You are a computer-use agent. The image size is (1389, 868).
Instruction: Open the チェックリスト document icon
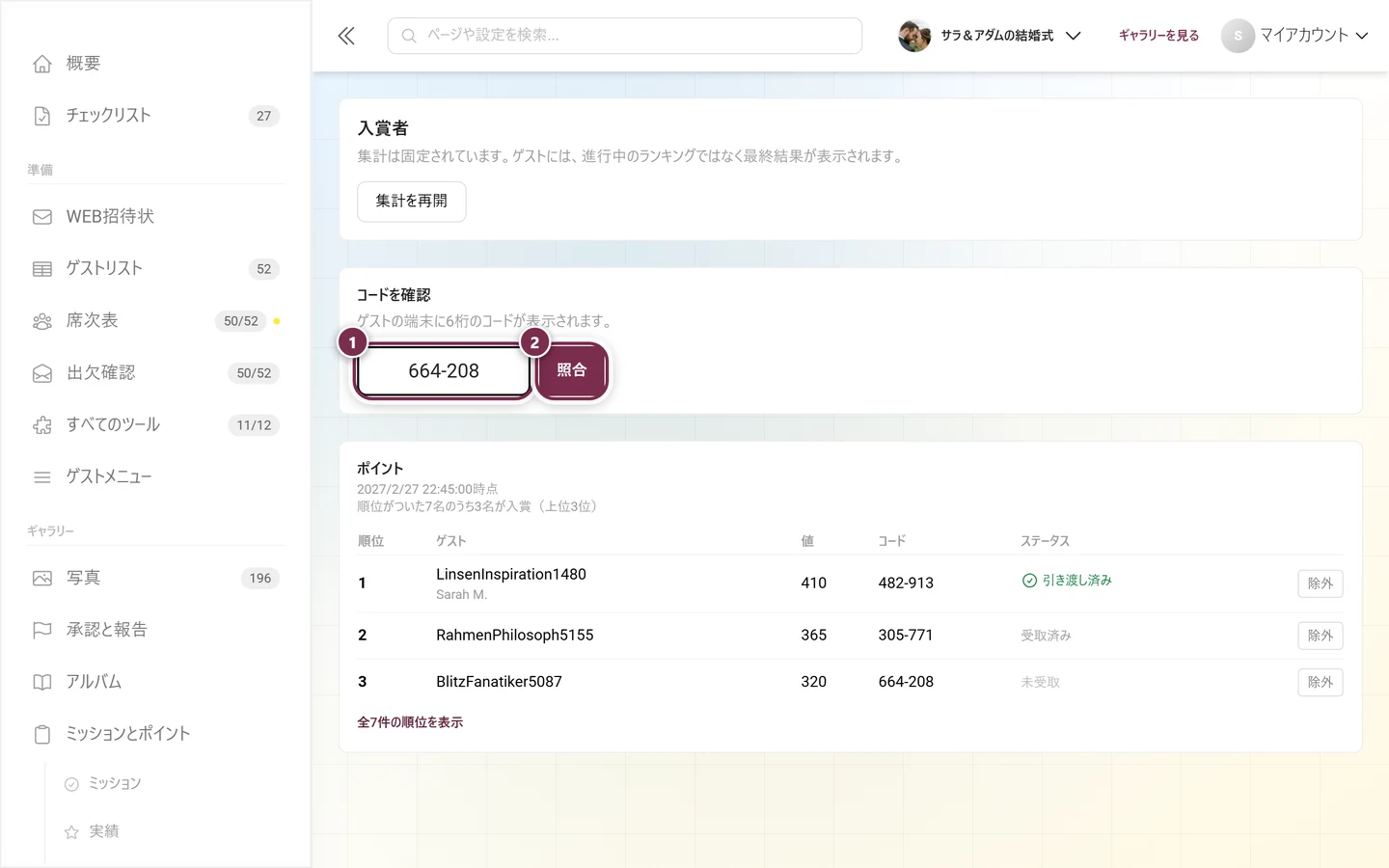point(42,116)
